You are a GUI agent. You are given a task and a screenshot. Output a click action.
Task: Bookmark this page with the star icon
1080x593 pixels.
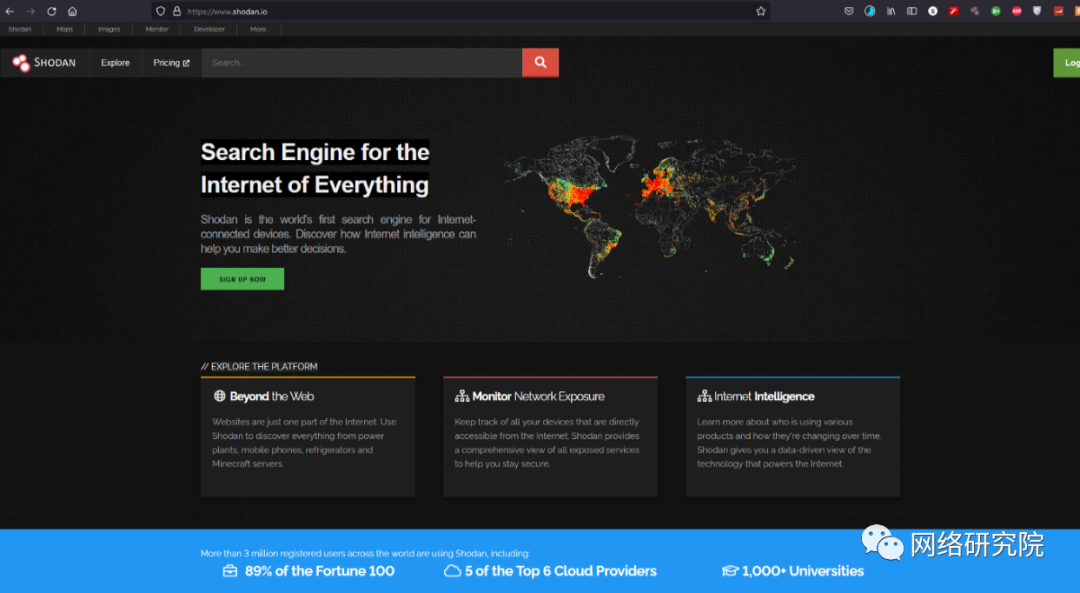(x=760, y=11)
